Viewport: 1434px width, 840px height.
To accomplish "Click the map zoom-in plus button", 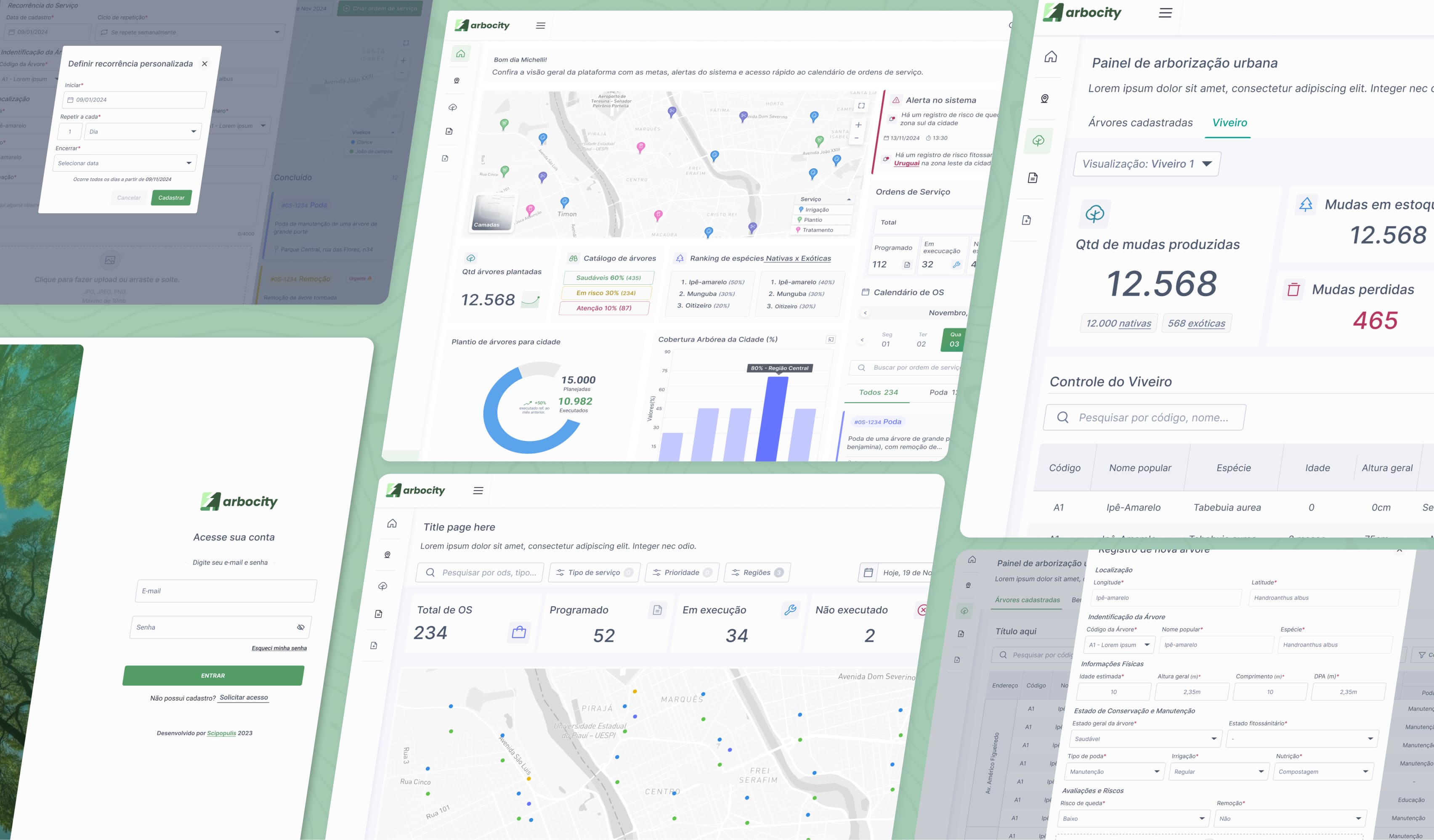I will [858, 125].
